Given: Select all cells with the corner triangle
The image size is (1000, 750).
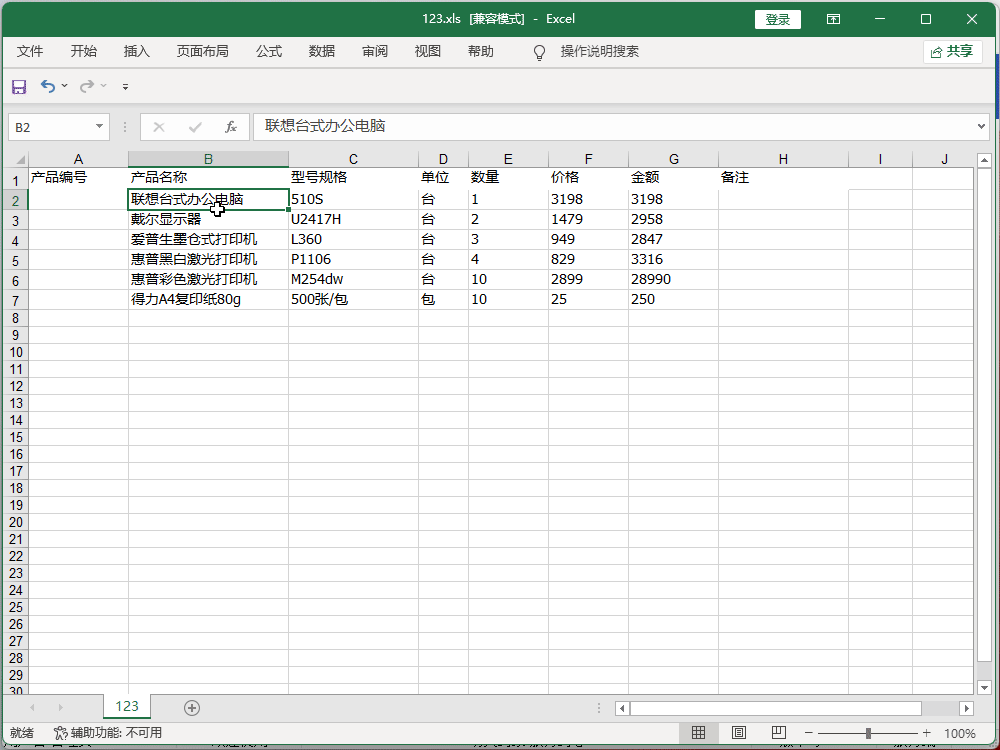Looking at the screenshot, I should (19, 159).
